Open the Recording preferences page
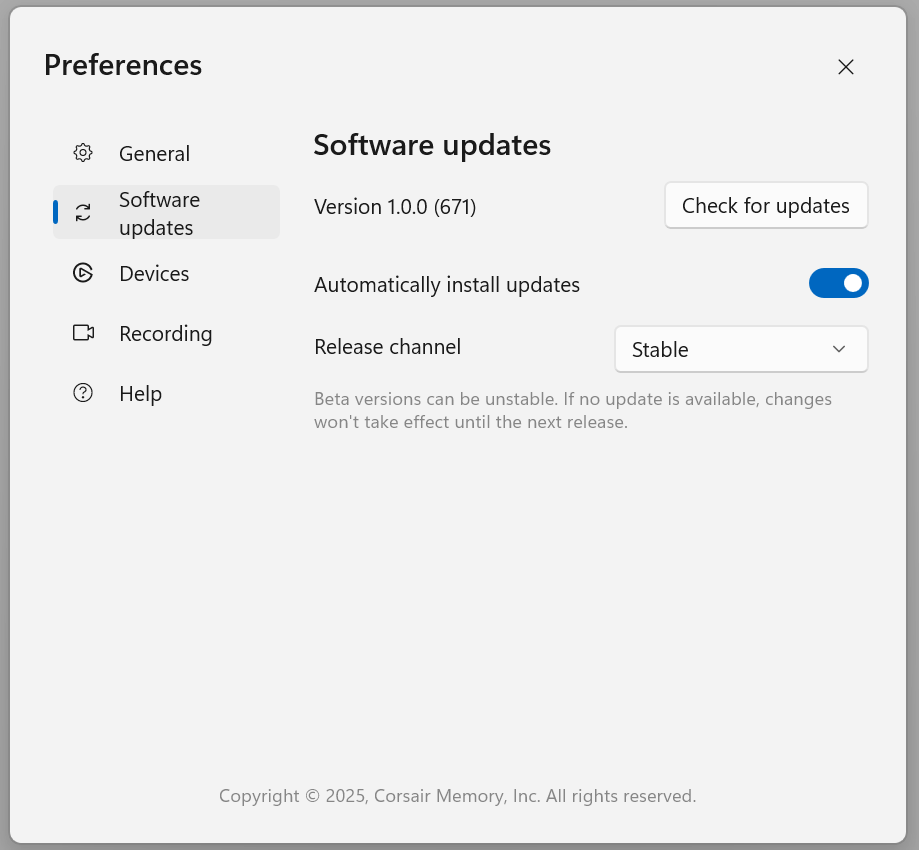 pyautogui.click(x=166, y=333)
